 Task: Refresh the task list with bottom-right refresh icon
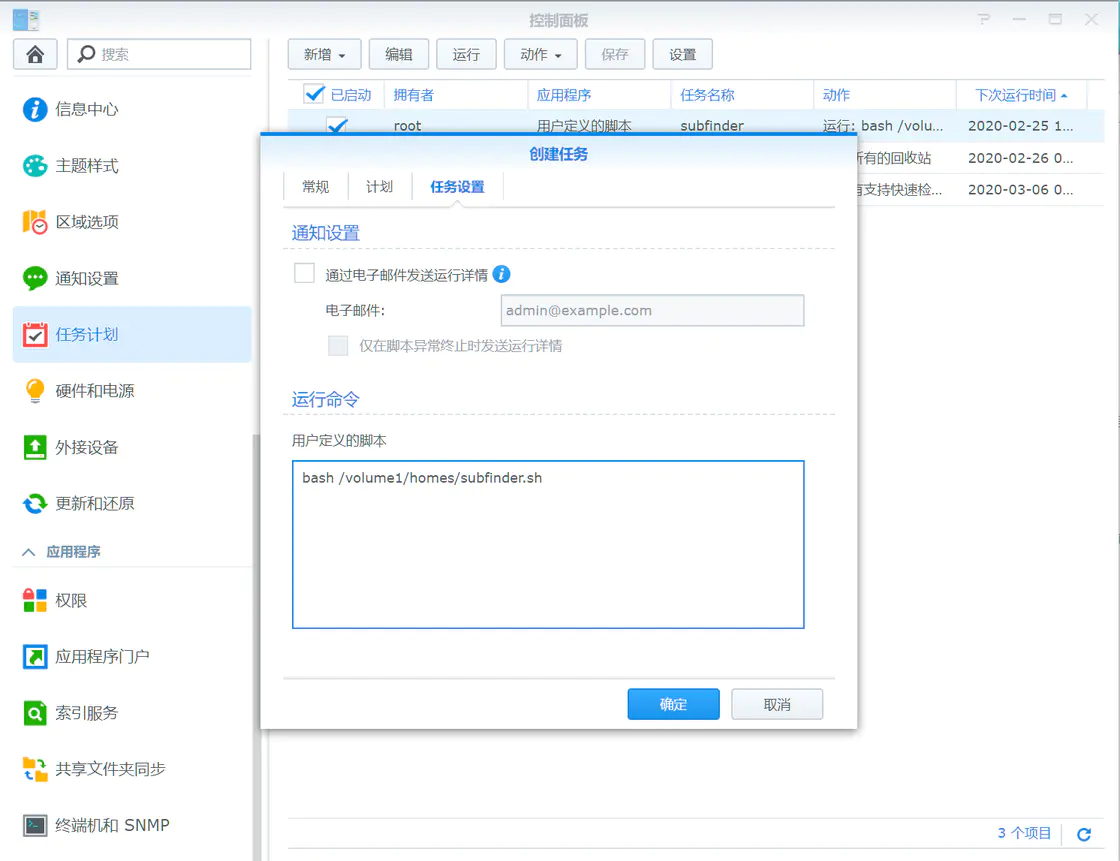pos(1083,833)
